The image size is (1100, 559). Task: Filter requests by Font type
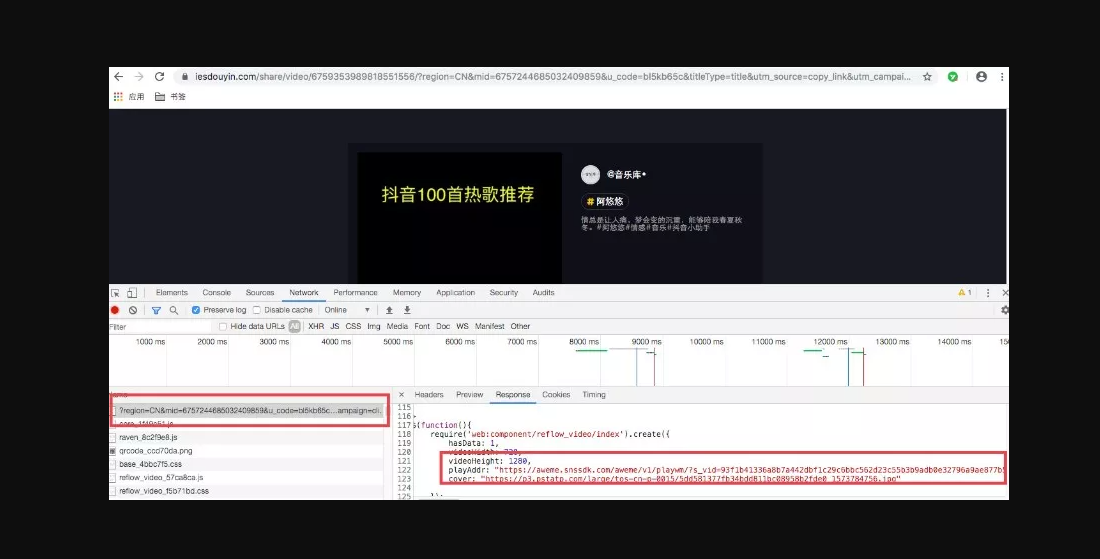(422, 326)
